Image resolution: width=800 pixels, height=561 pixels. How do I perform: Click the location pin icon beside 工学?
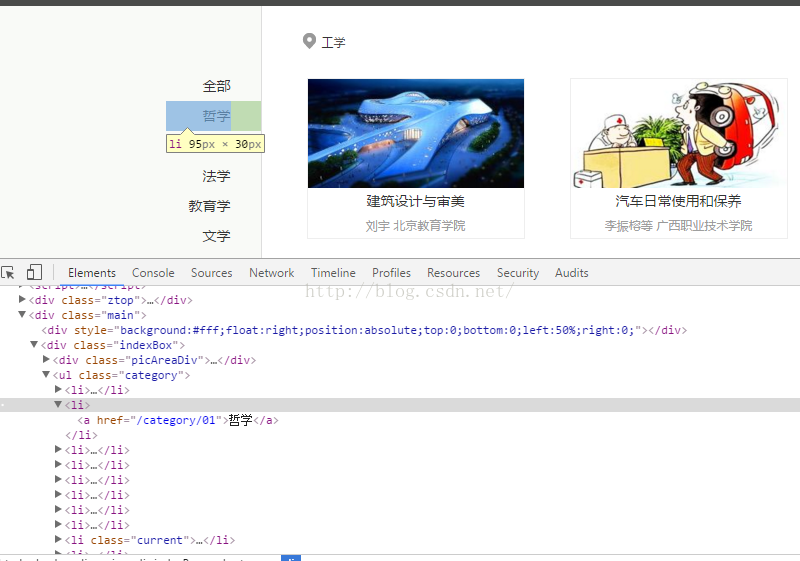pos(309,41)
